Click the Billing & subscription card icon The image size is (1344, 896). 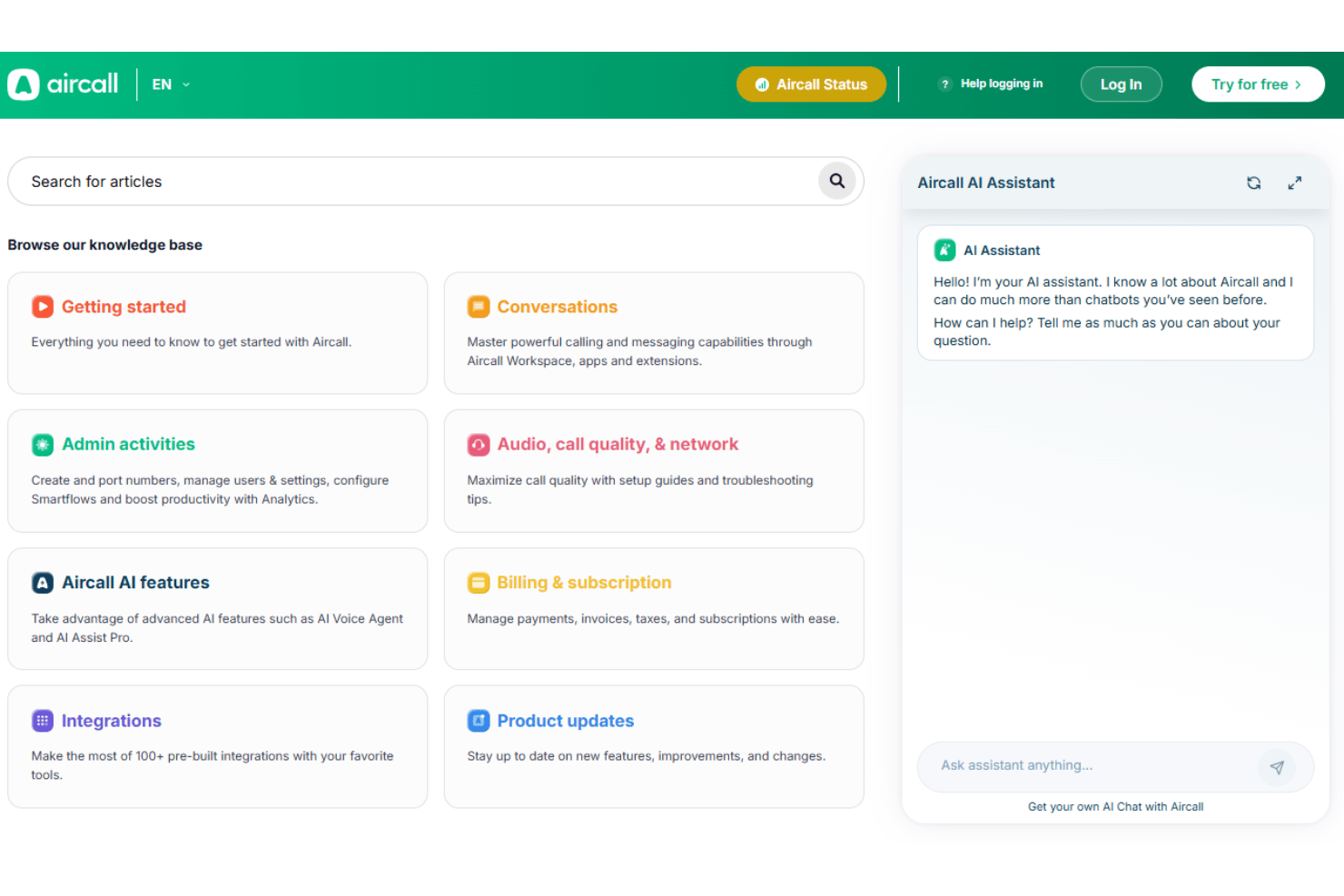click(x=479, y=583)
